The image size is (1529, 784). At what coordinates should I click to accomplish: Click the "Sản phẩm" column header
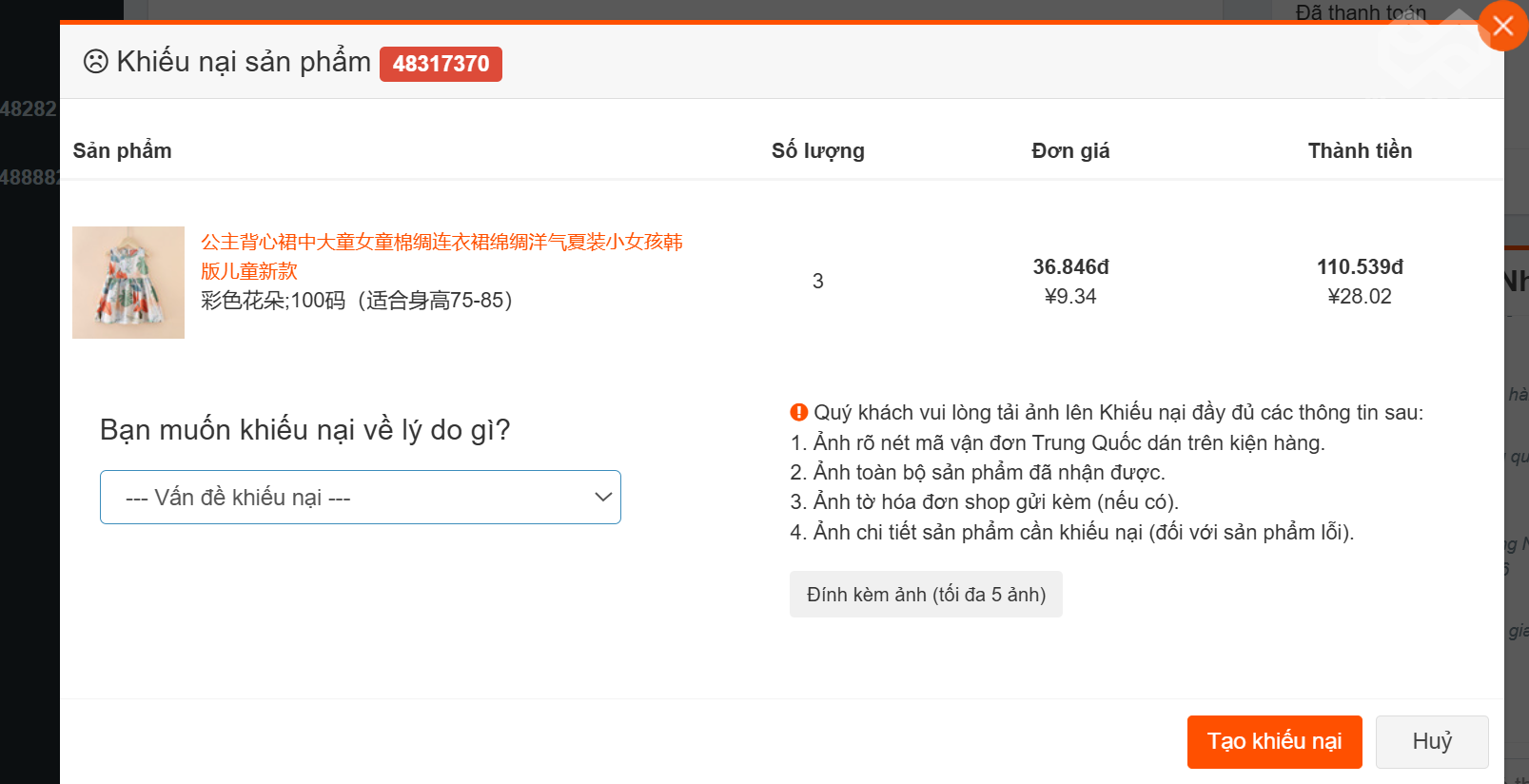(x=122, y=150)
